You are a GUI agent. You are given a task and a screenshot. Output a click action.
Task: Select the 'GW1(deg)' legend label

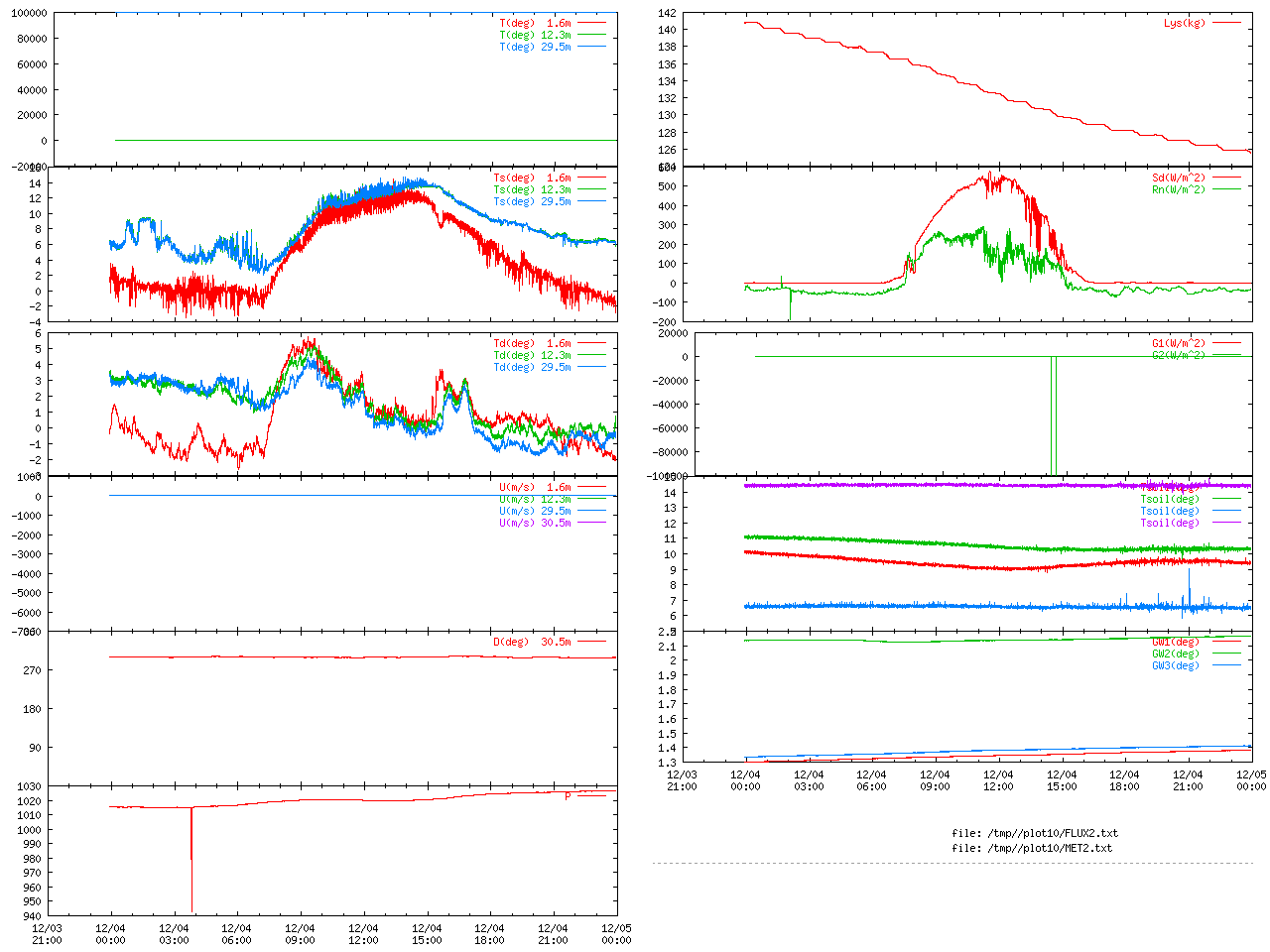pos(1176,642)
